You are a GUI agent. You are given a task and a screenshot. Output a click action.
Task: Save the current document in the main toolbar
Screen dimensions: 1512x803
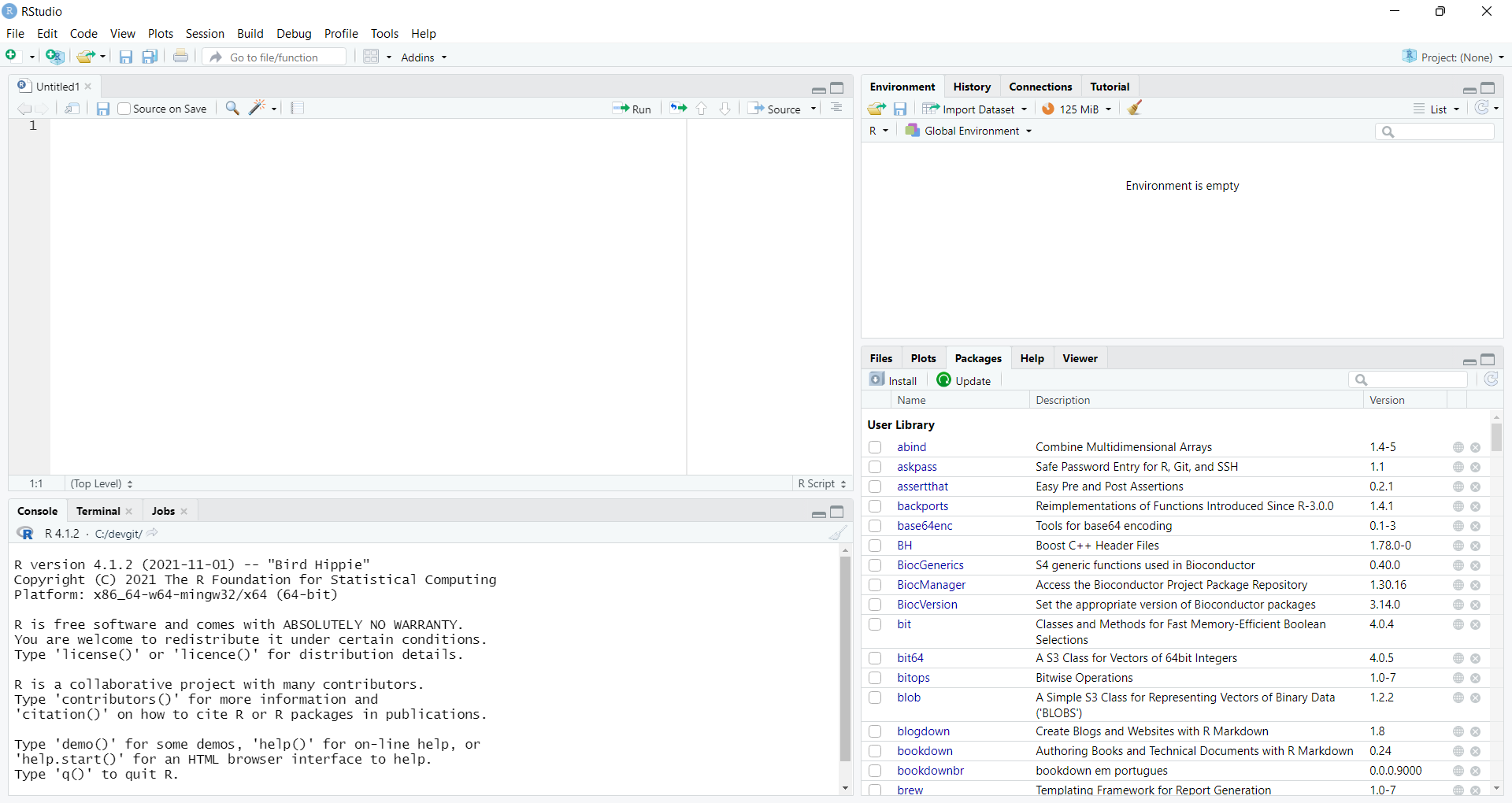coord(125,57)
